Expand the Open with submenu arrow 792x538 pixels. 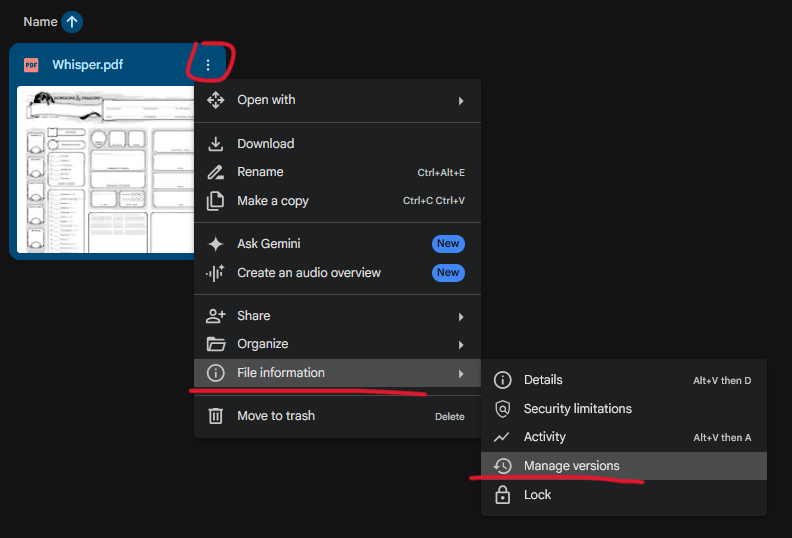point(461,101)
